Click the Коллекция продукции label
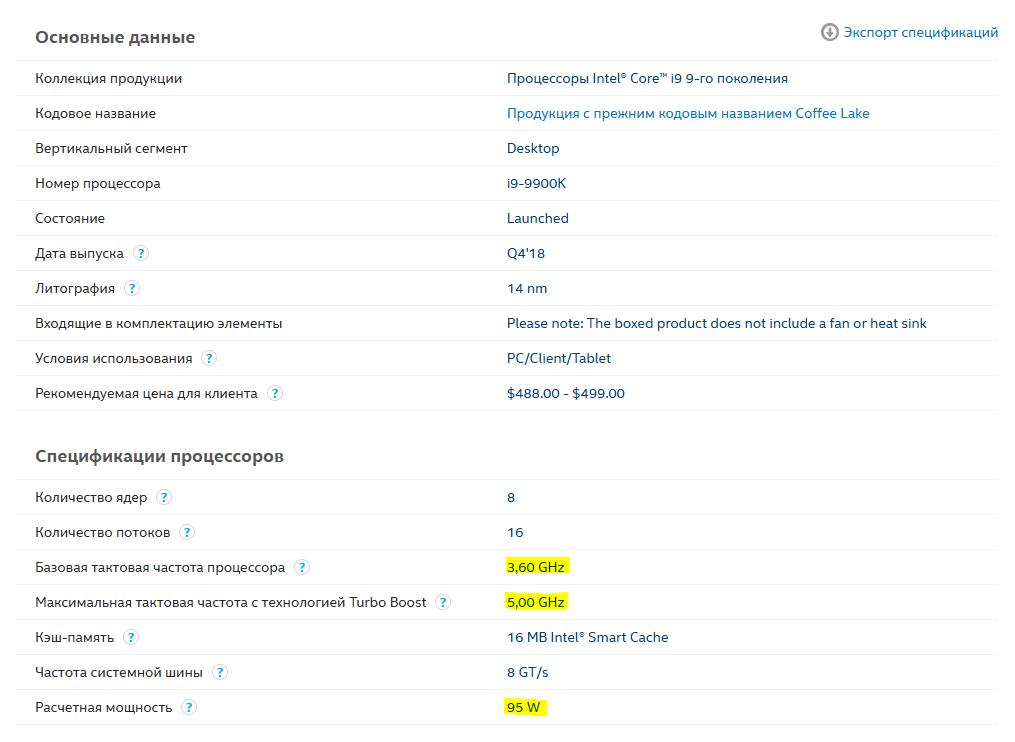This screenshot has height=742, width=1015. pos(109,78)
